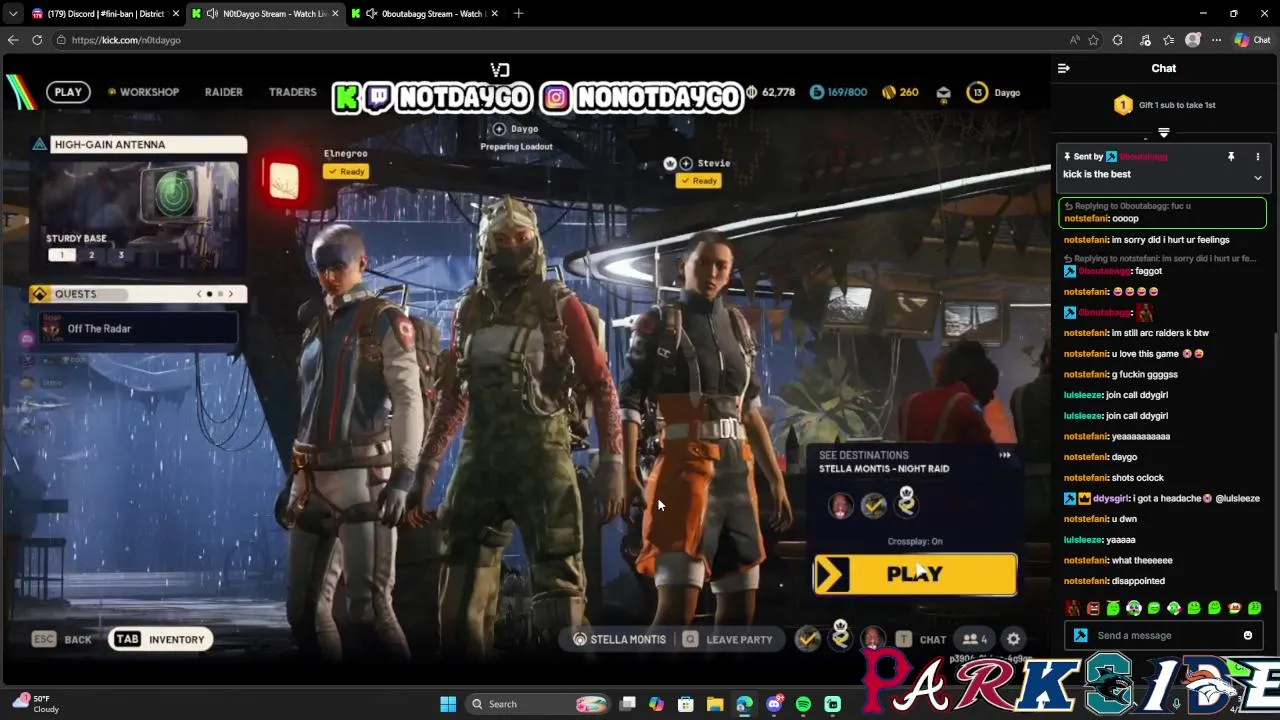1280x720 pixels.
Task: Open the in-game settings gear
Action: pyautogui.click(x=1013, y=639)
